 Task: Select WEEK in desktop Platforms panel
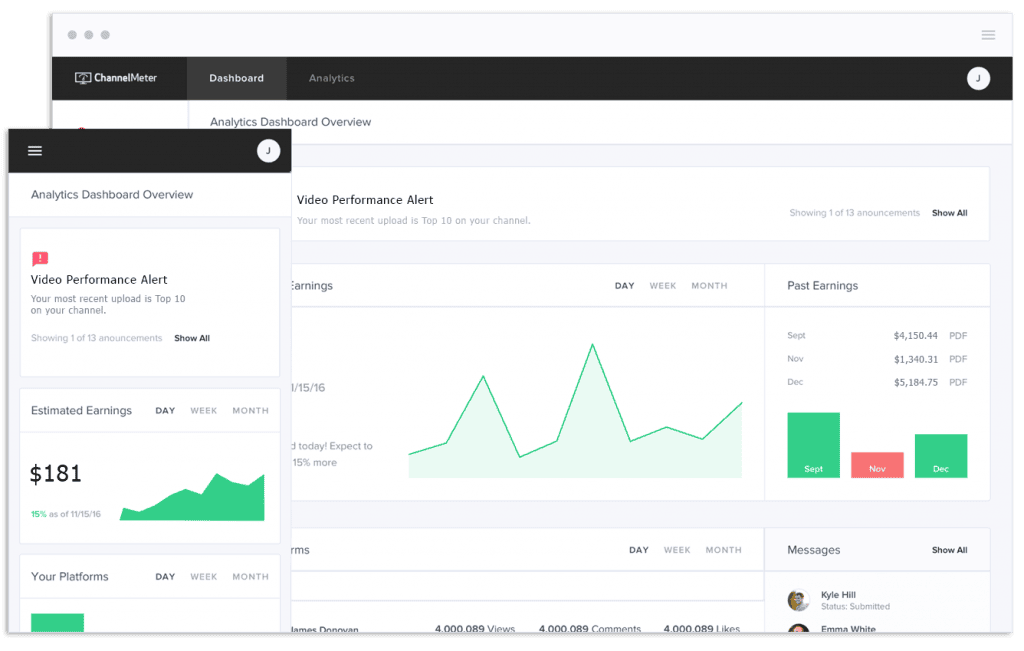677,550
